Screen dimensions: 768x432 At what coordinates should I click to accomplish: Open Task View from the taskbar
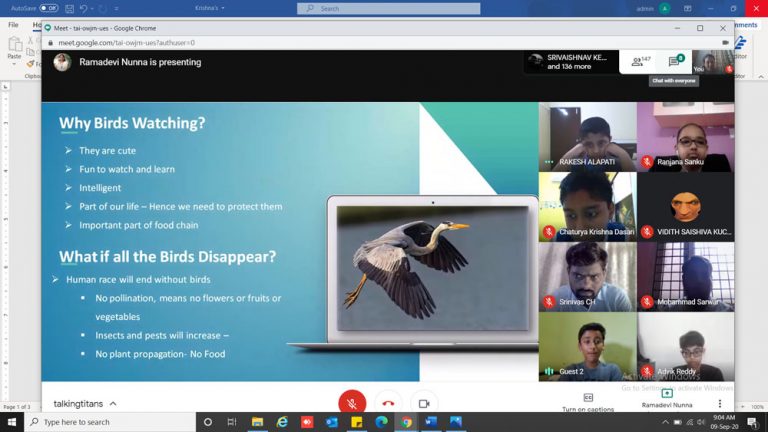[233, 423]
